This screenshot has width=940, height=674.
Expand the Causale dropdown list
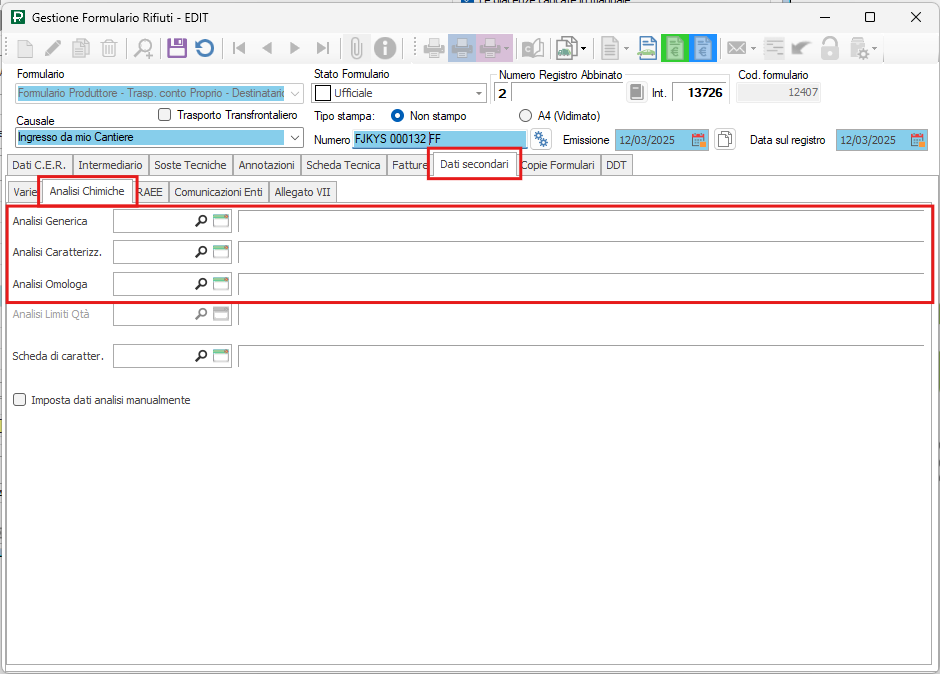(294, 138)
